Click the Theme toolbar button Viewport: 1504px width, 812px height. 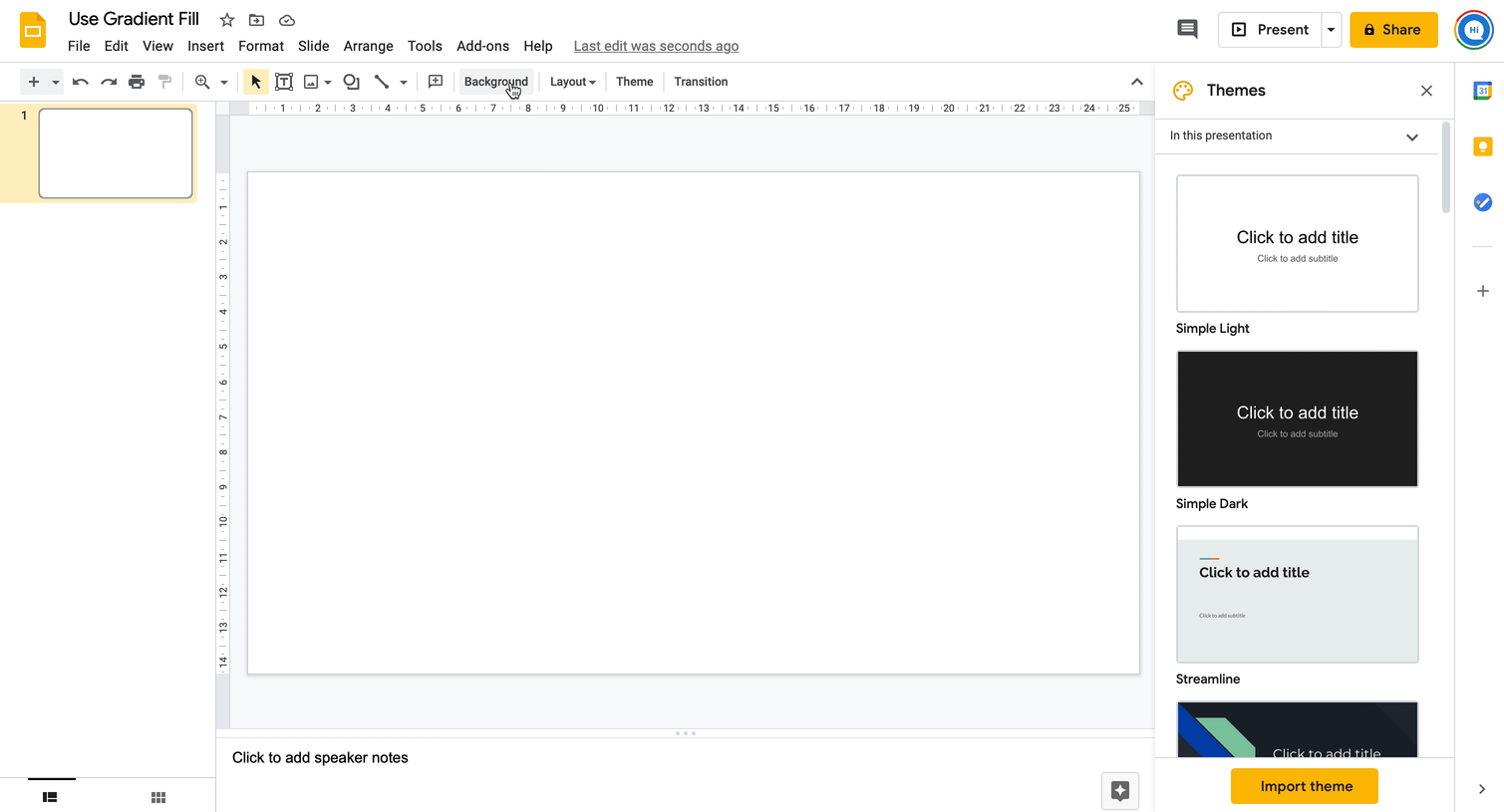pos(635,82)
